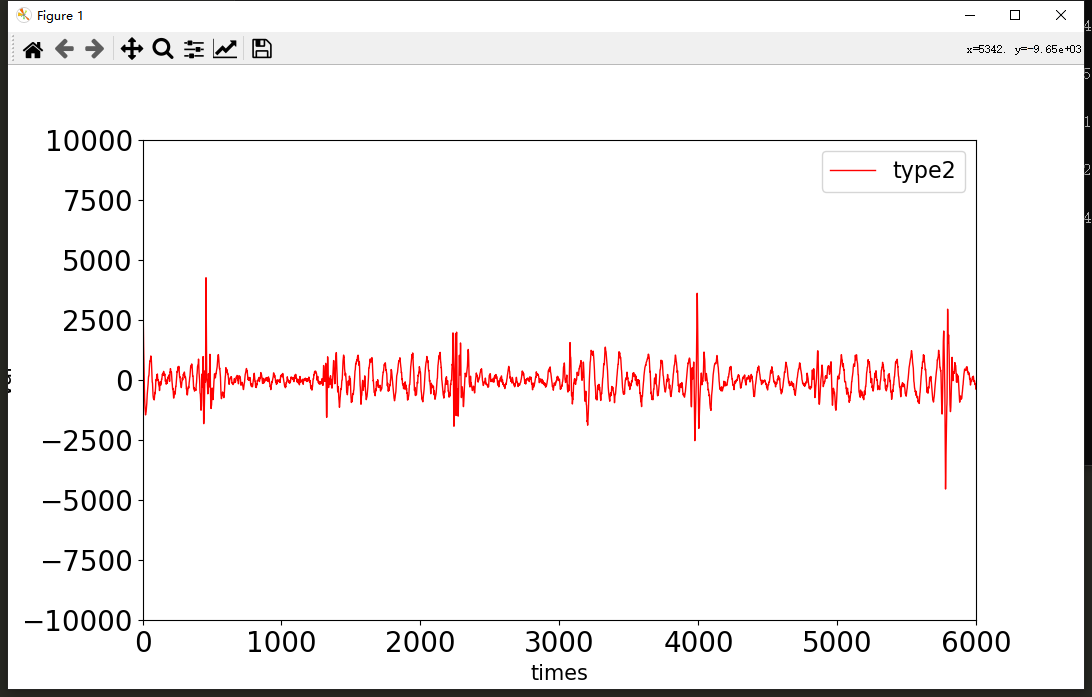Click the matplotlib icon in the title bar

click(24, 15)
